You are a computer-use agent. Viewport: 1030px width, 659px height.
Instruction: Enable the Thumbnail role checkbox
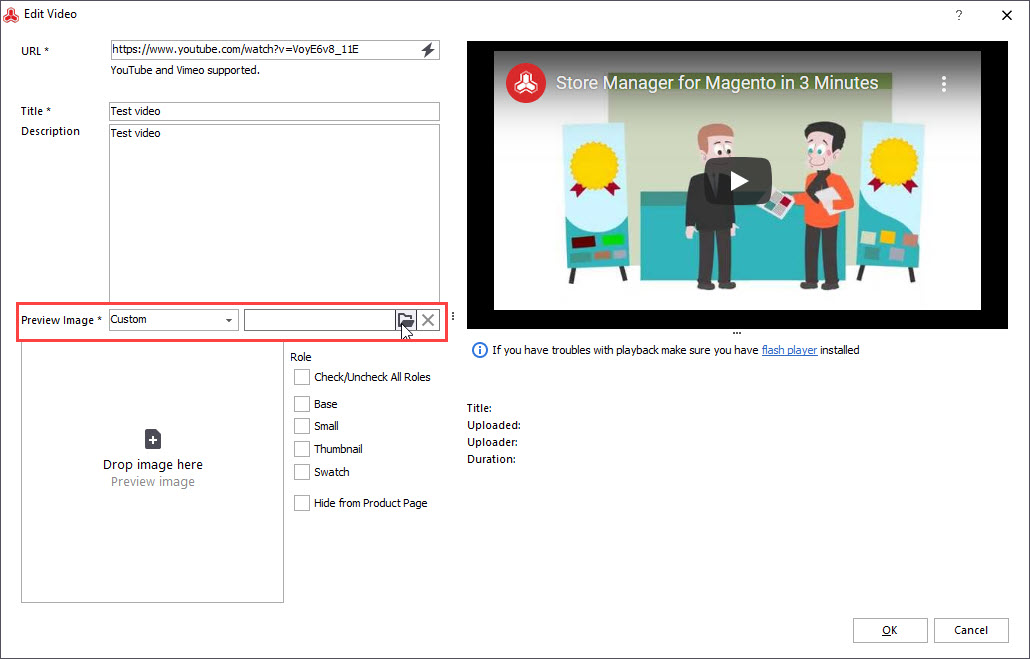[x=302, y=449]
